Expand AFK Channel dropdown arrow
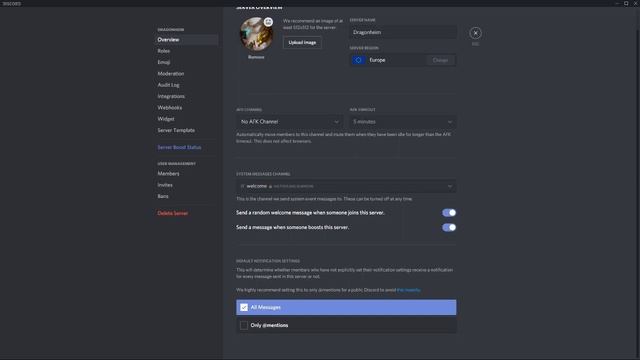The image size is (640, 360). tap(336, 122)
